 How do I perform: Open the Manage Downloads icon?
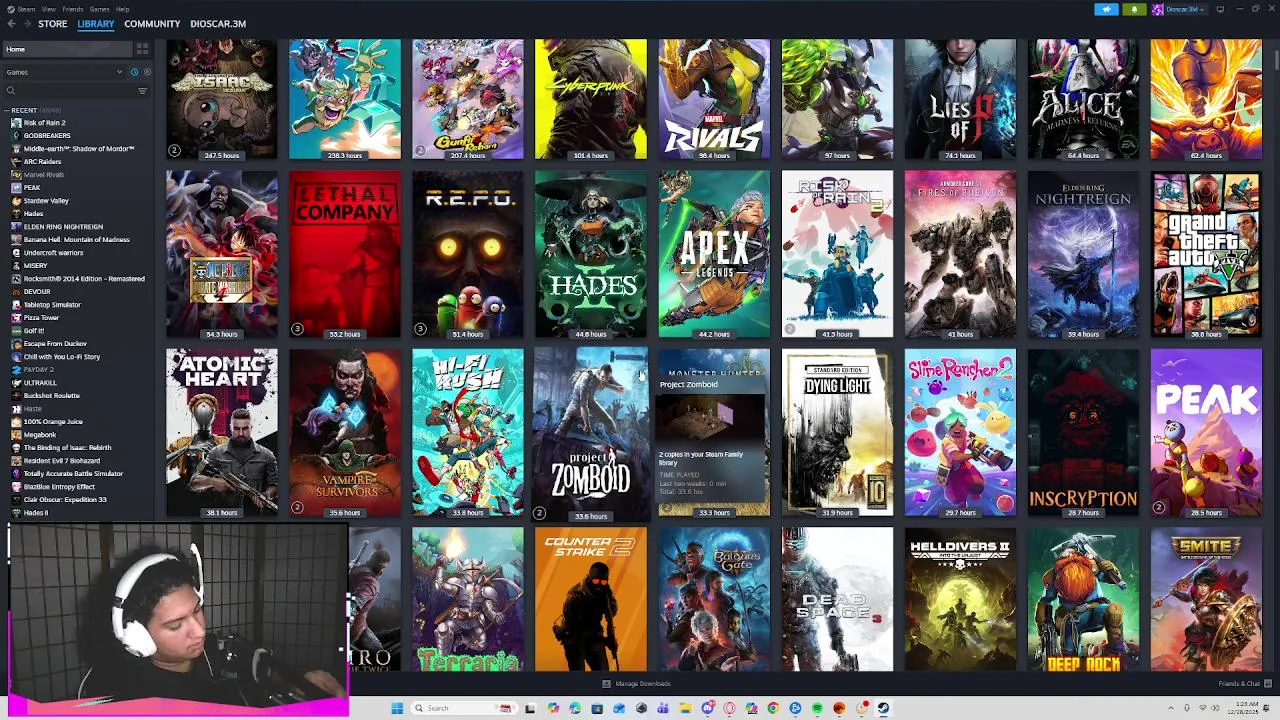click(x=606, y=684)
